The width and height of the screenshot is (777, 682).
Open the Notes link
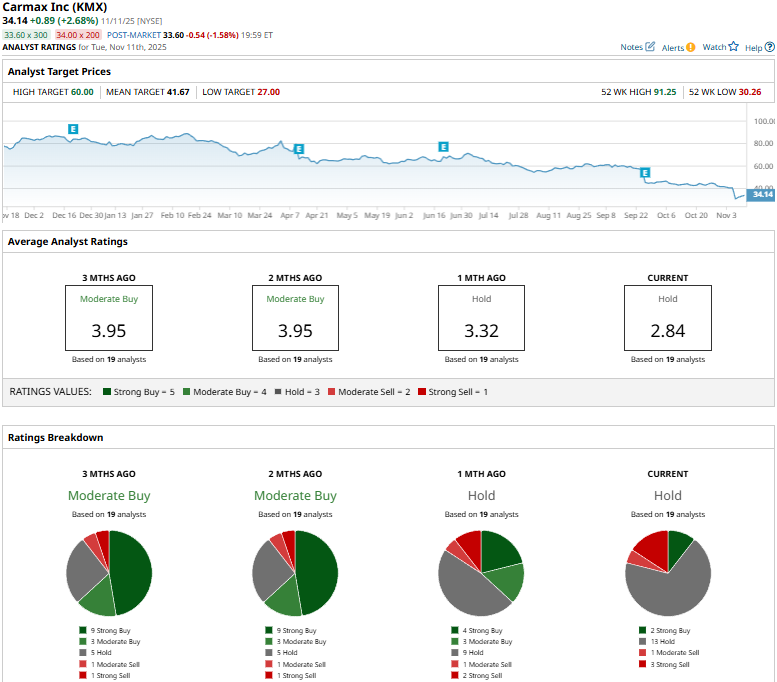tap(631, 47)
